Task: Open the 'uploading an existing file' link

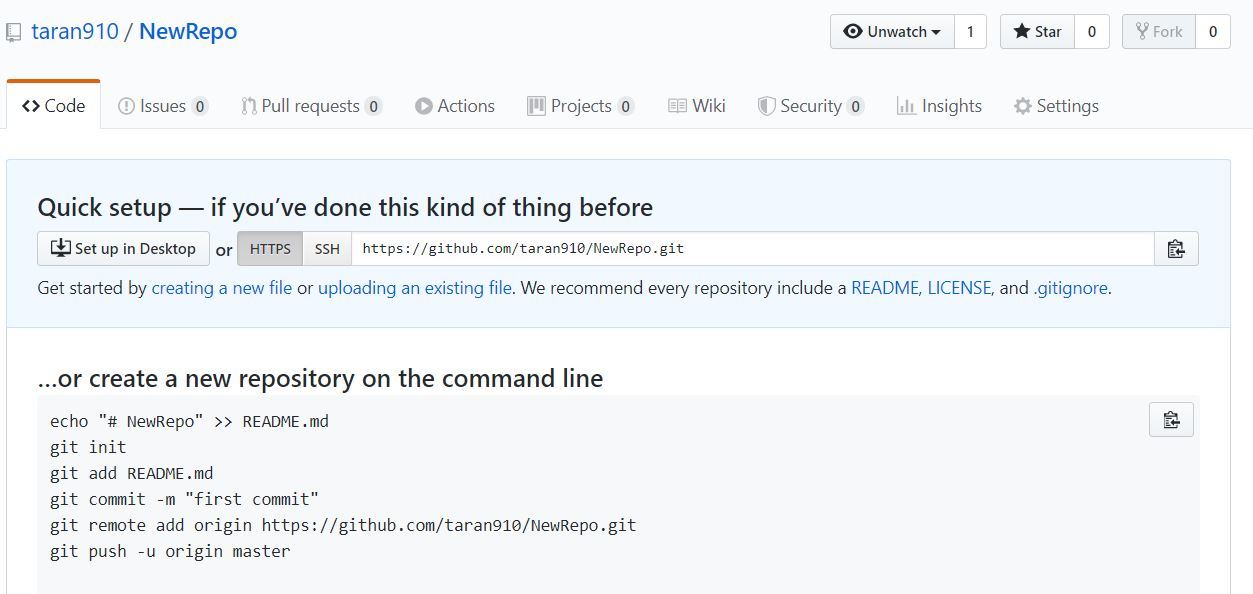Action: pyautogui.click(x=414, y=288)
